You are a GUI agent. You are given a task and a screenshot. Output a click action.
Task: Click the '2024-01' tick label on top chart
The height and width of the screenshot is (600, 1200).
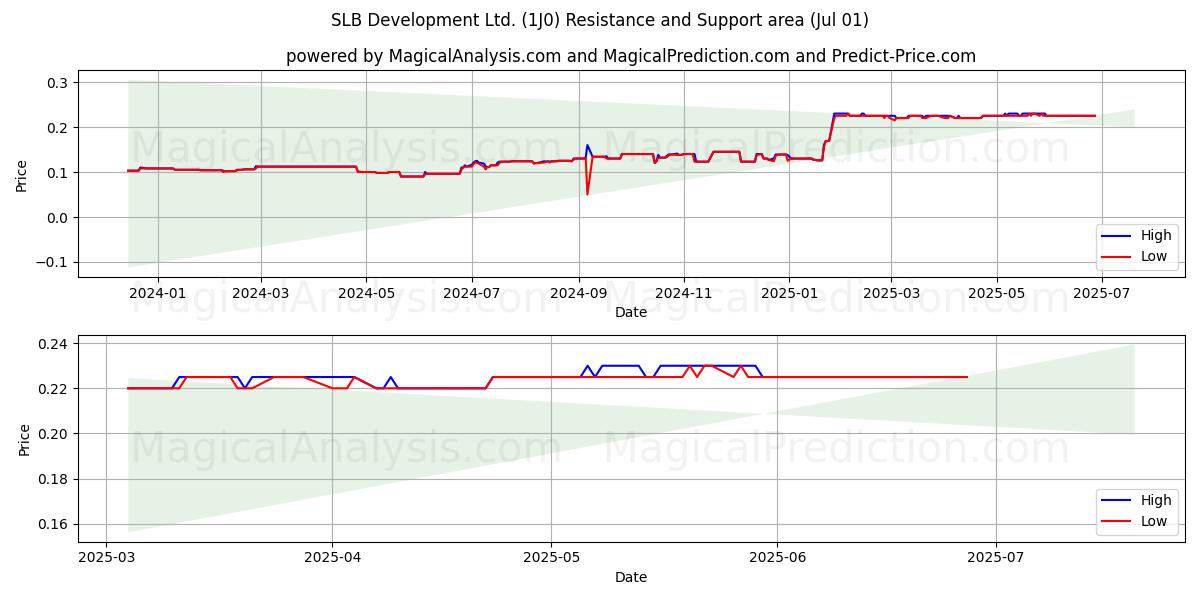(157, 293)
